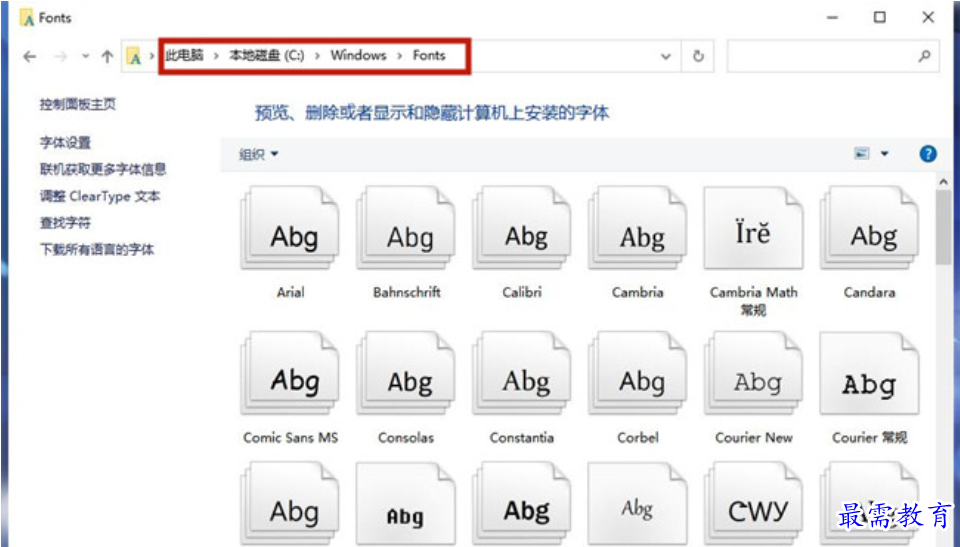Maximize the Fonts window
The width and height of the screenshot is (960, 547).
880,17
